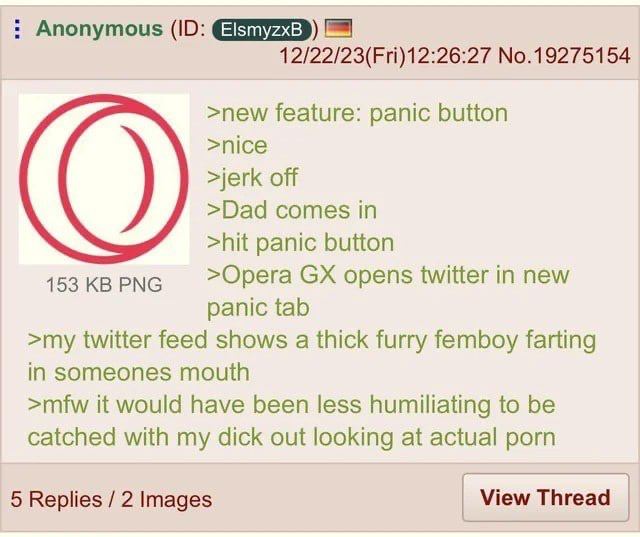
Task: Click the "my twitter feed shows" line
Action: coord(312,340)
